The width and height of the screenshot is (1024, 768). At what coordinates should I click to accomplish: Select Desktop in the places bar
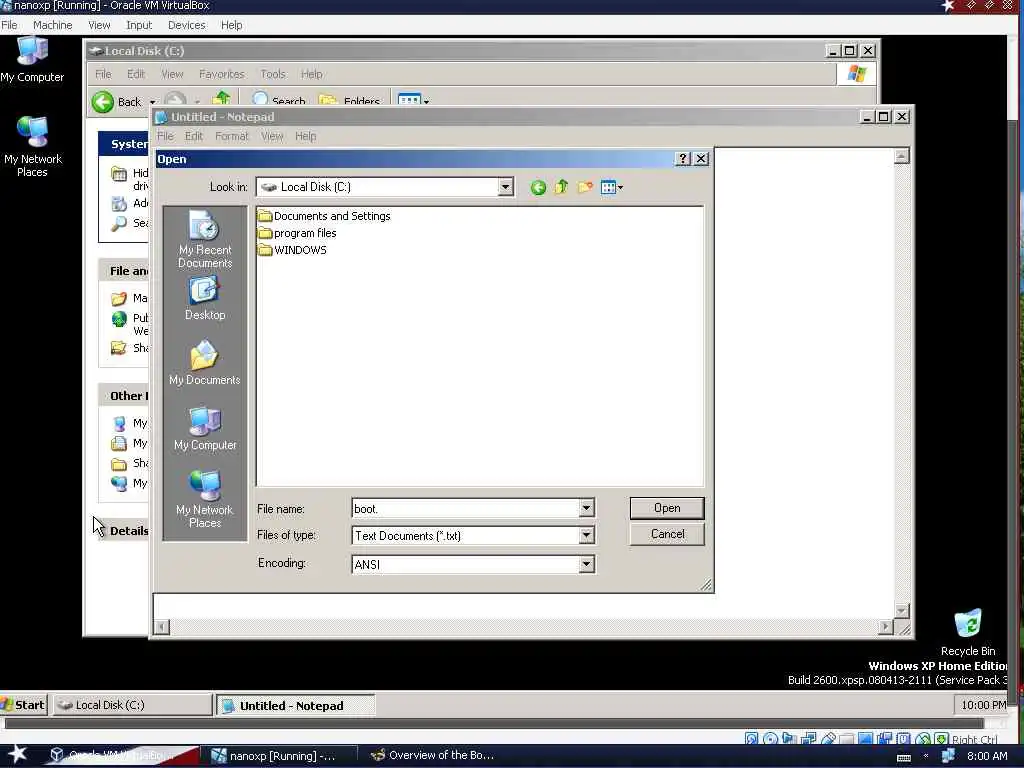205,298
